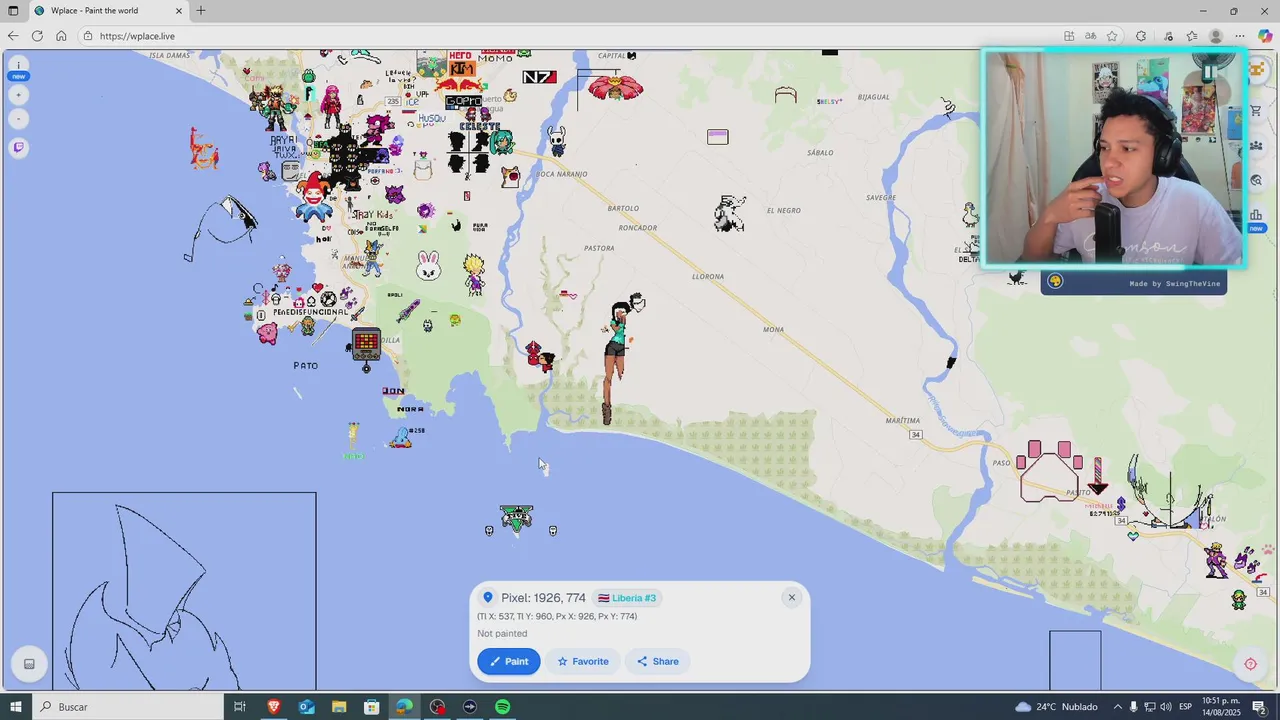The width and height of the screenshot is (1280, 720).
Task: Open Spotify from the taskbar
Action: pos(503,707)
